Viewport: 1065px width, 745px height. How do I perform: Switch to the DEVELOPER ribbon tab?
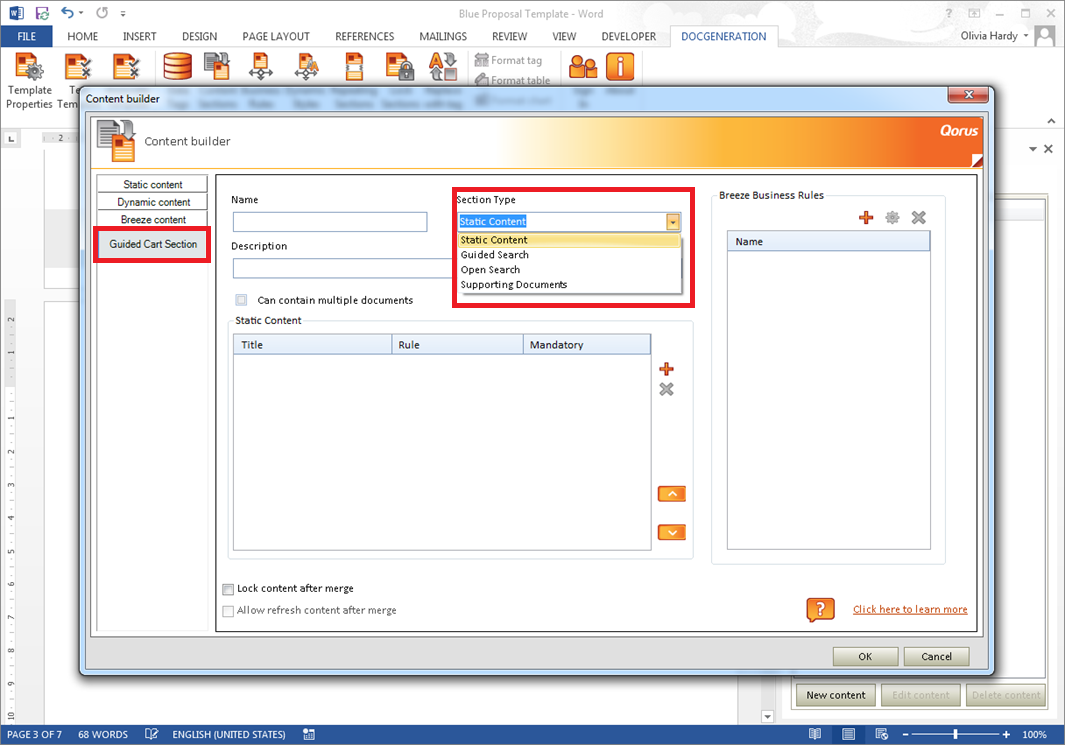(628, 36)
